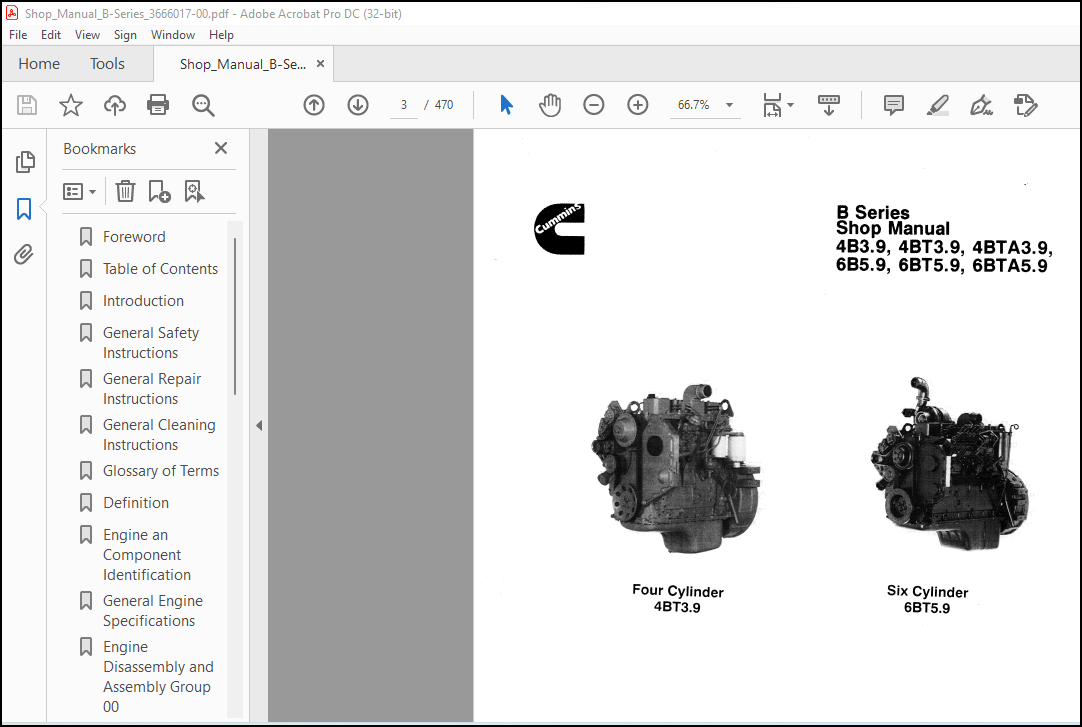Click the find current bookmark icon

coord(195,191)
